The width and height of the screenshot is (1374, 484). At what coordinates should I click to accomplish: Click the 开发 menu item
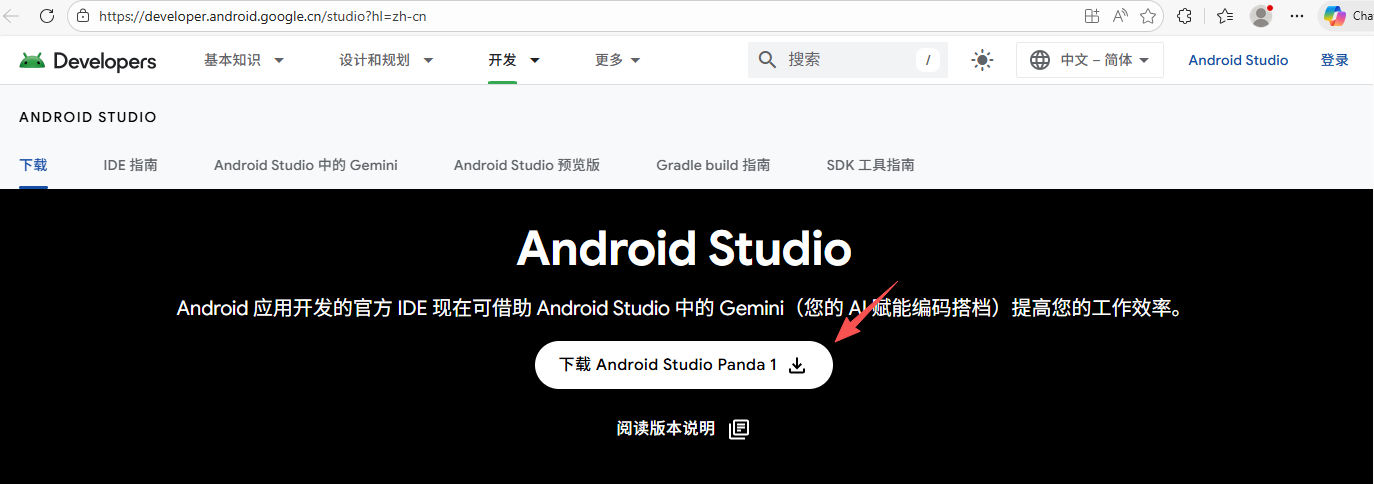tap(502, 60)
